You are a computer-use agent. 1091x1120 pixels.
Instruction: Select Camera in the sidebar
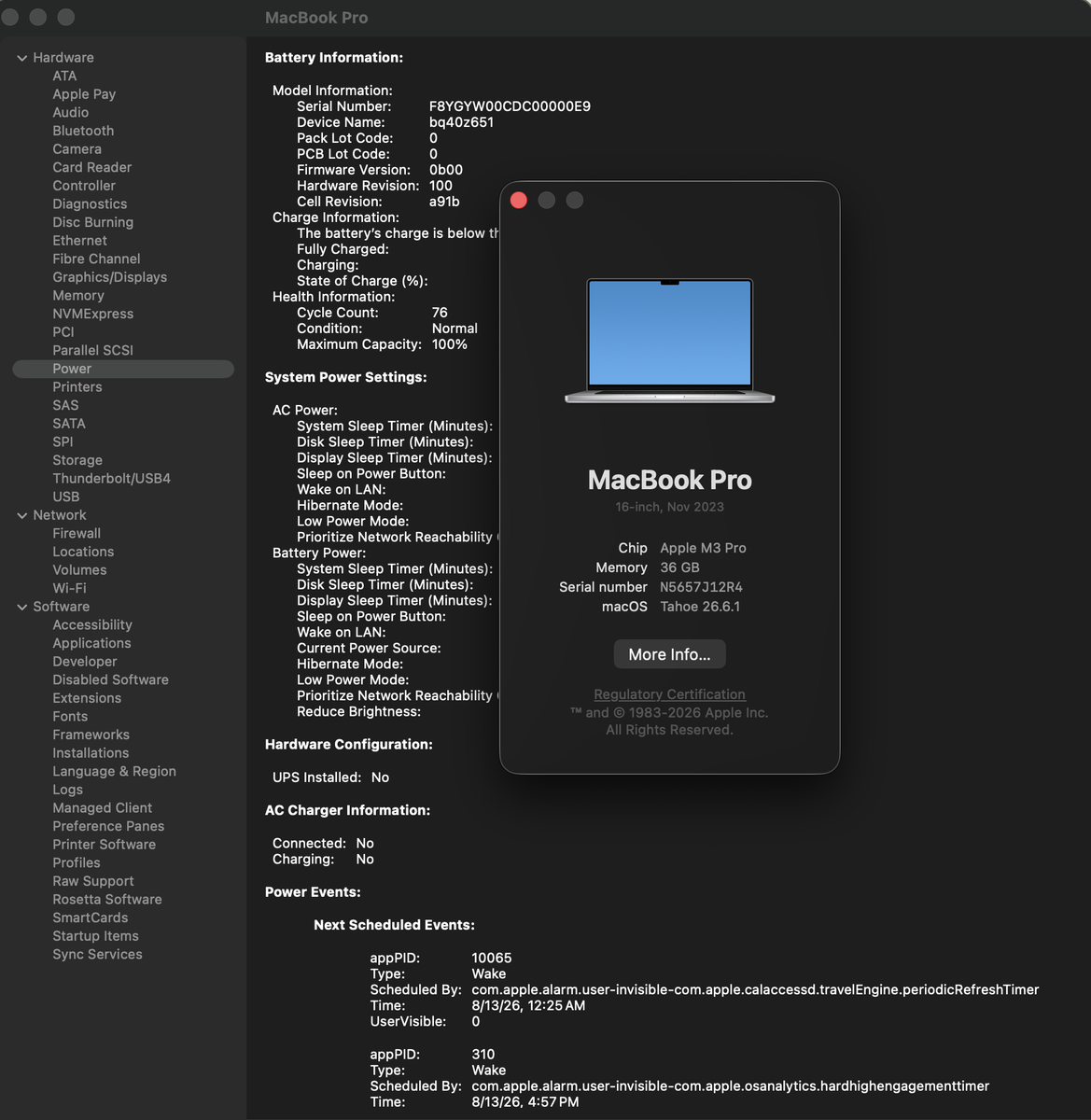77,149
